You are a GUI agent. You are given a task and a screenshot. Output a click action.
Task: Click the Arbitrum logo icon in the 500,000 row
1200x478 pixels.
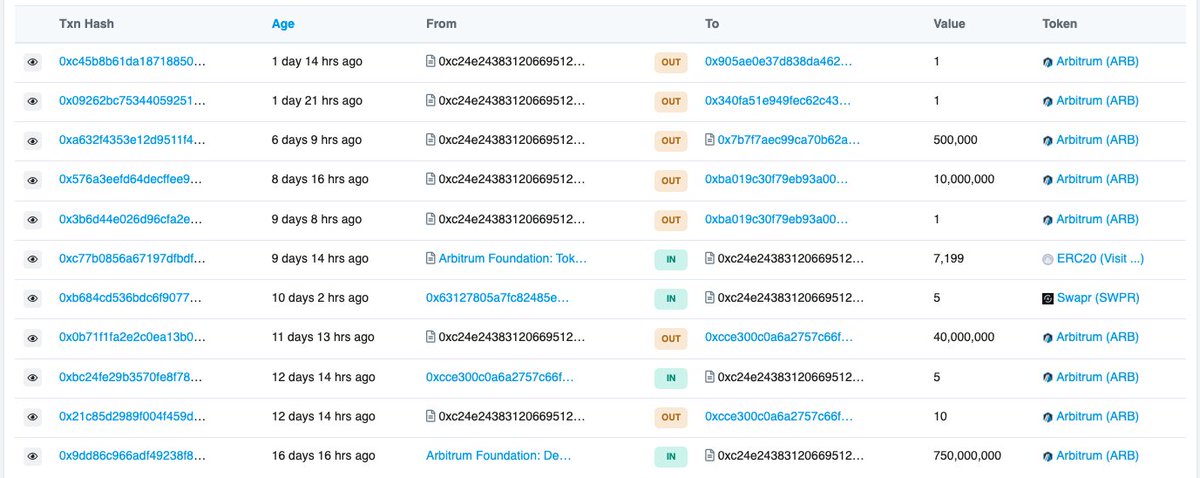(1048, 141)
